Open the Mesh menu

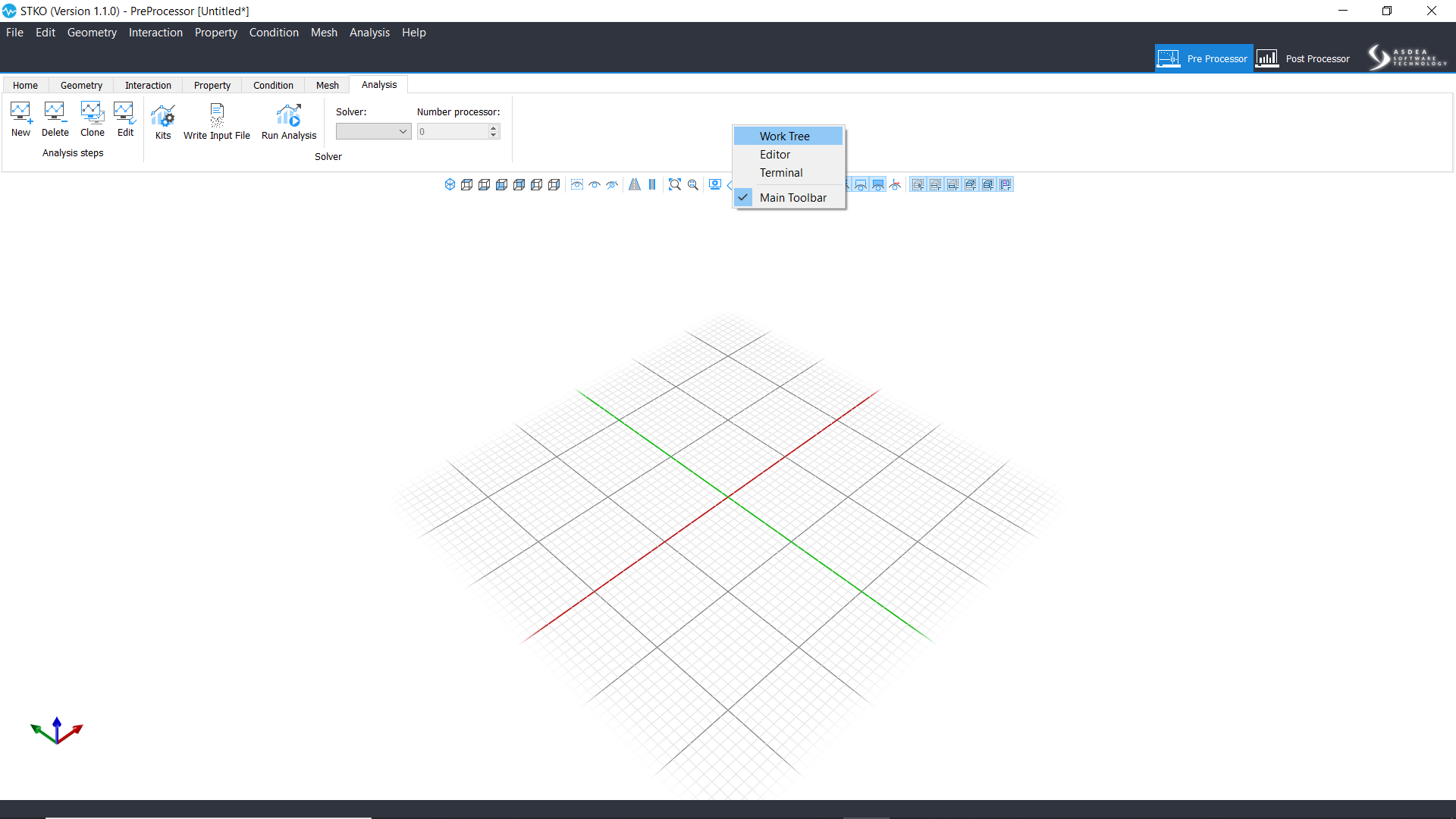[x=324, y=33]
